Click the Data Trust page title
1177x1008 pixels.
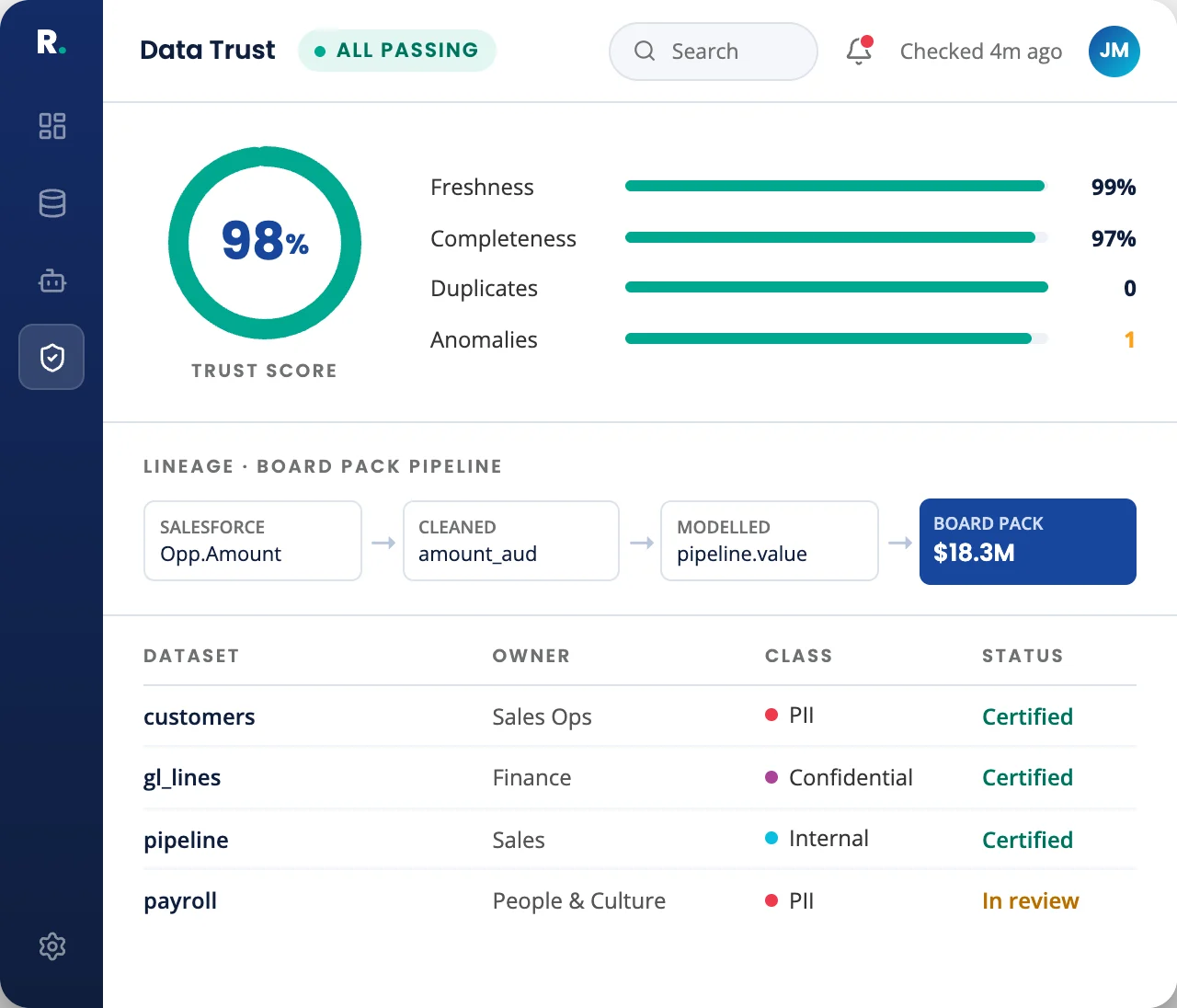click(x=208, y=50)
